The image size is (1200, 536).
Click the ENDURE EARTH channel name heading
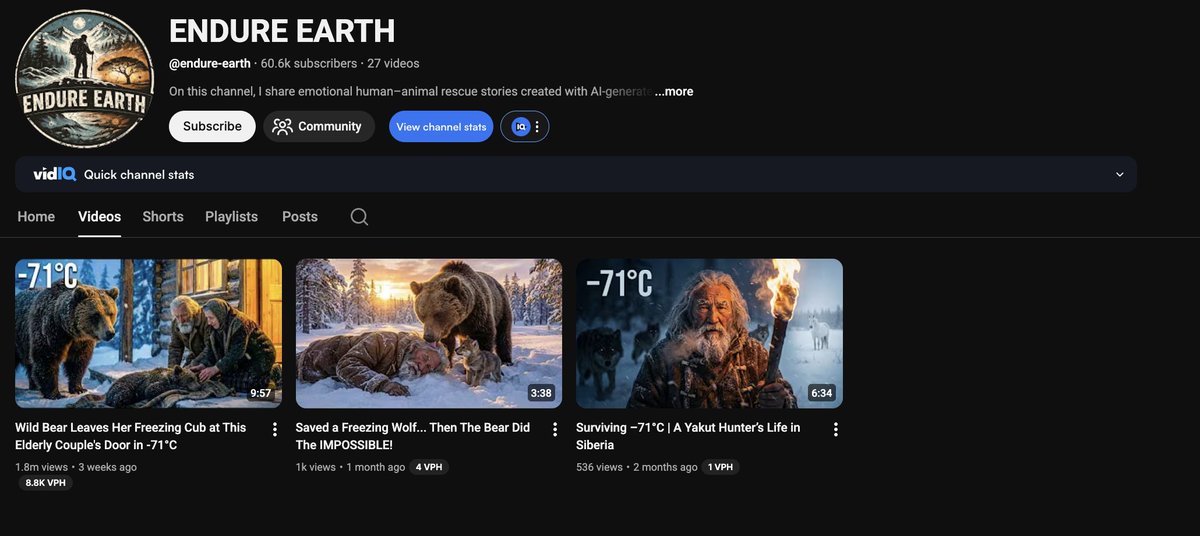point(282,31)
